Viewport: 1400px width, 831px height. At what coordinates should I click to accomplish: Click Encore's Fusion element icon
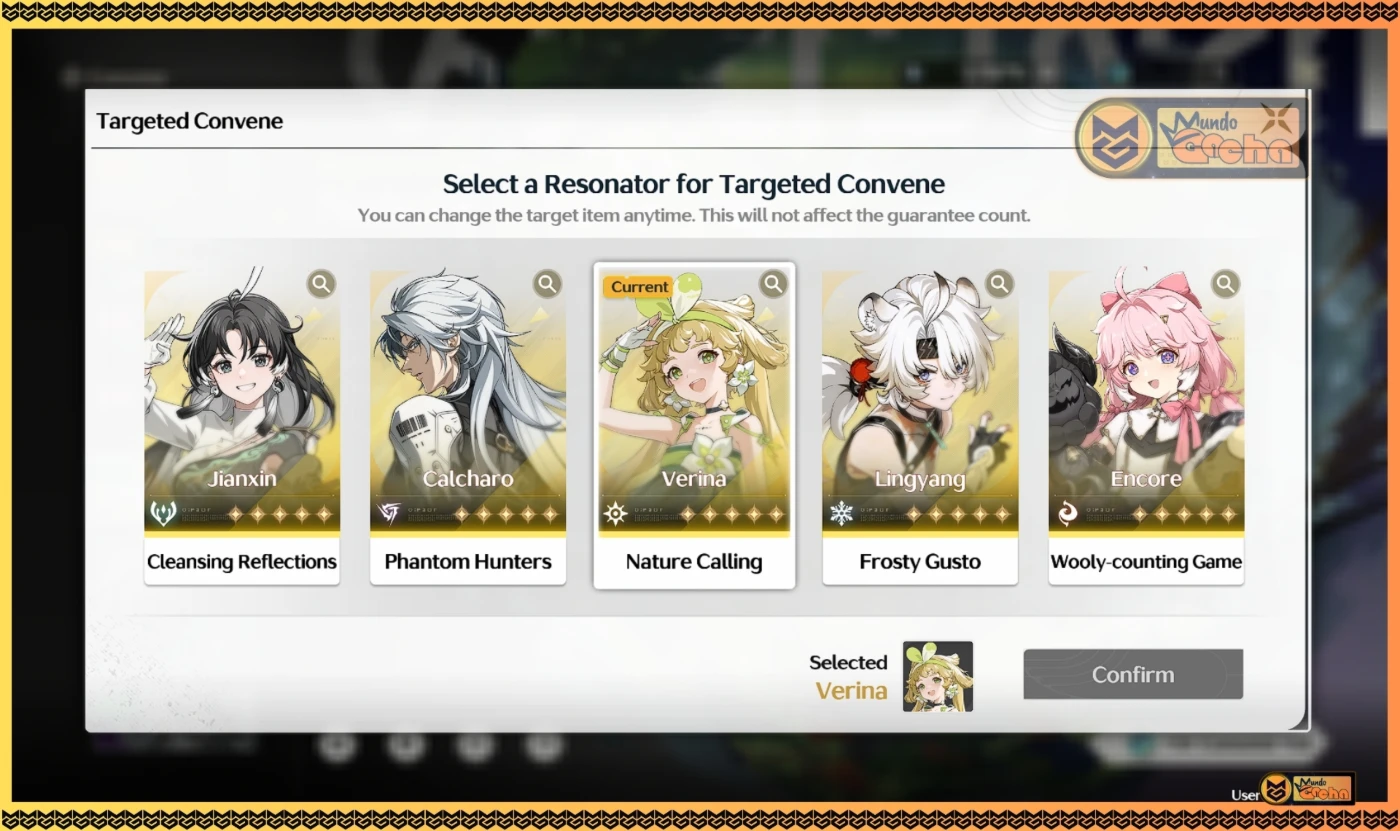tap(1066, 514)
